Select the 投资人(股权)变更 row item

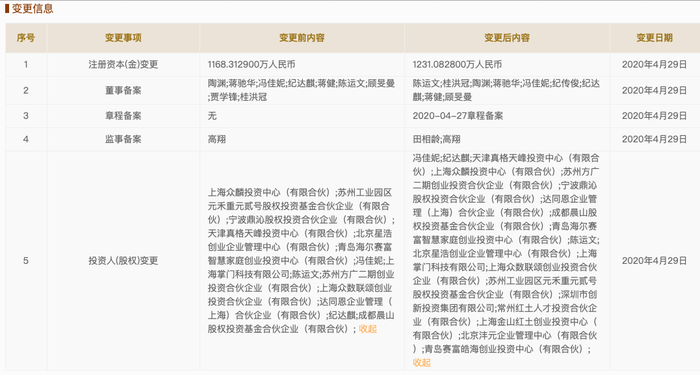[123, 261]
